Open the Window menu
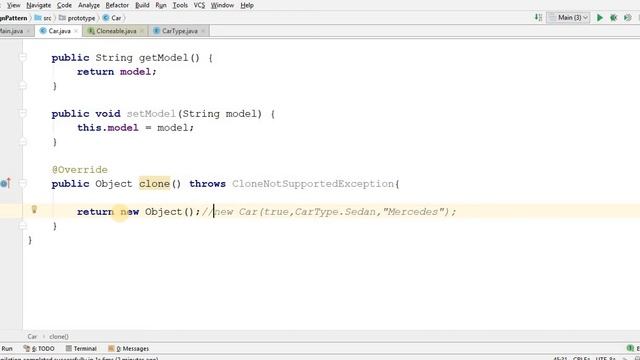Screen dimensions: 640x360 [x=222, y=5]
